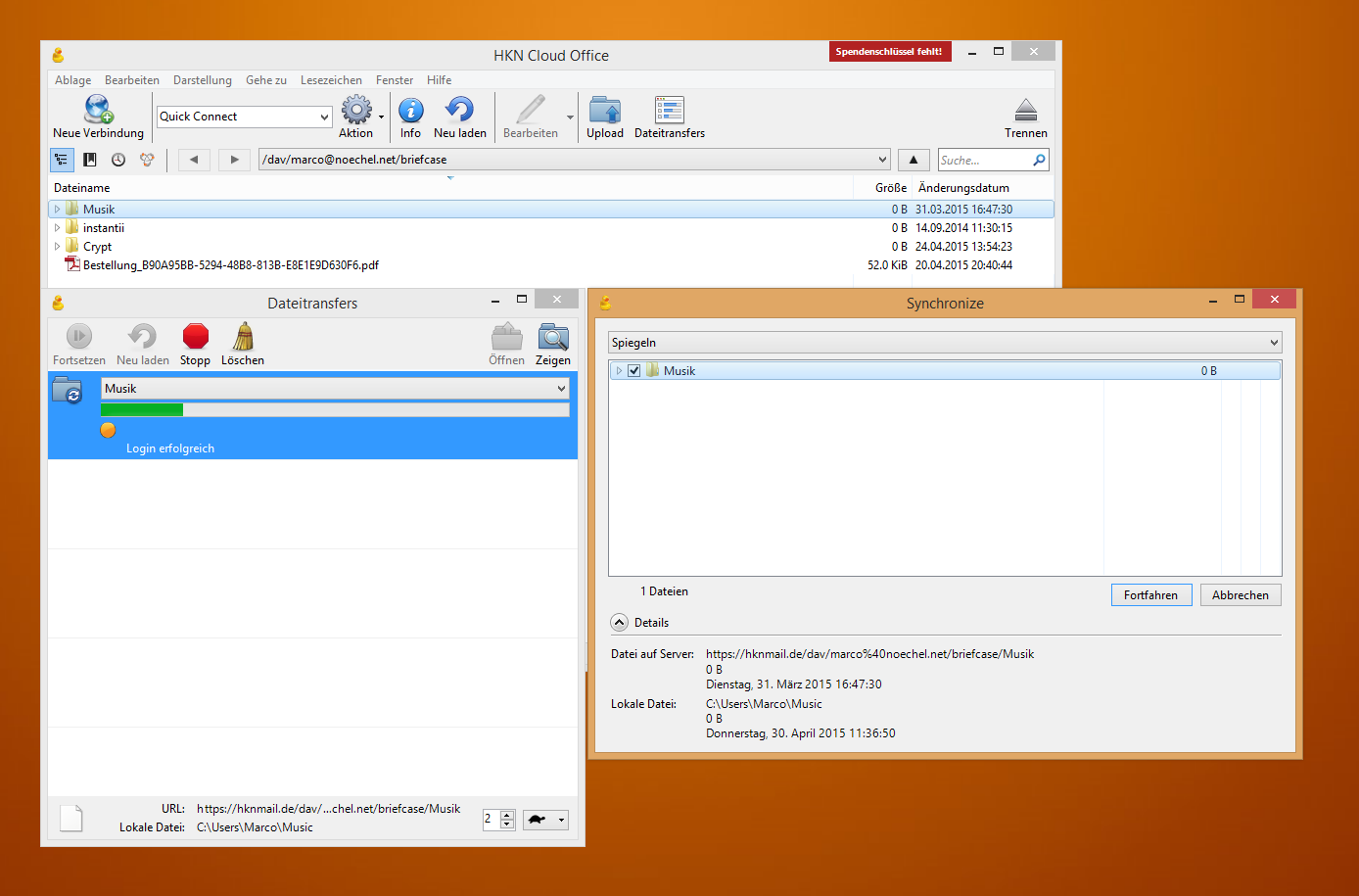Screen dimensions: 1359x896
Task: Click the Neue Verbindung globe icon
Action: click(98, 110)
